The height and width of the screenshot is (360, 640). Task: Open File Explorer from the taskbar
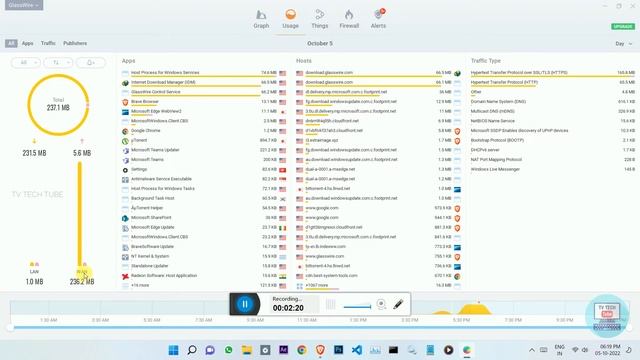[247, 350]
